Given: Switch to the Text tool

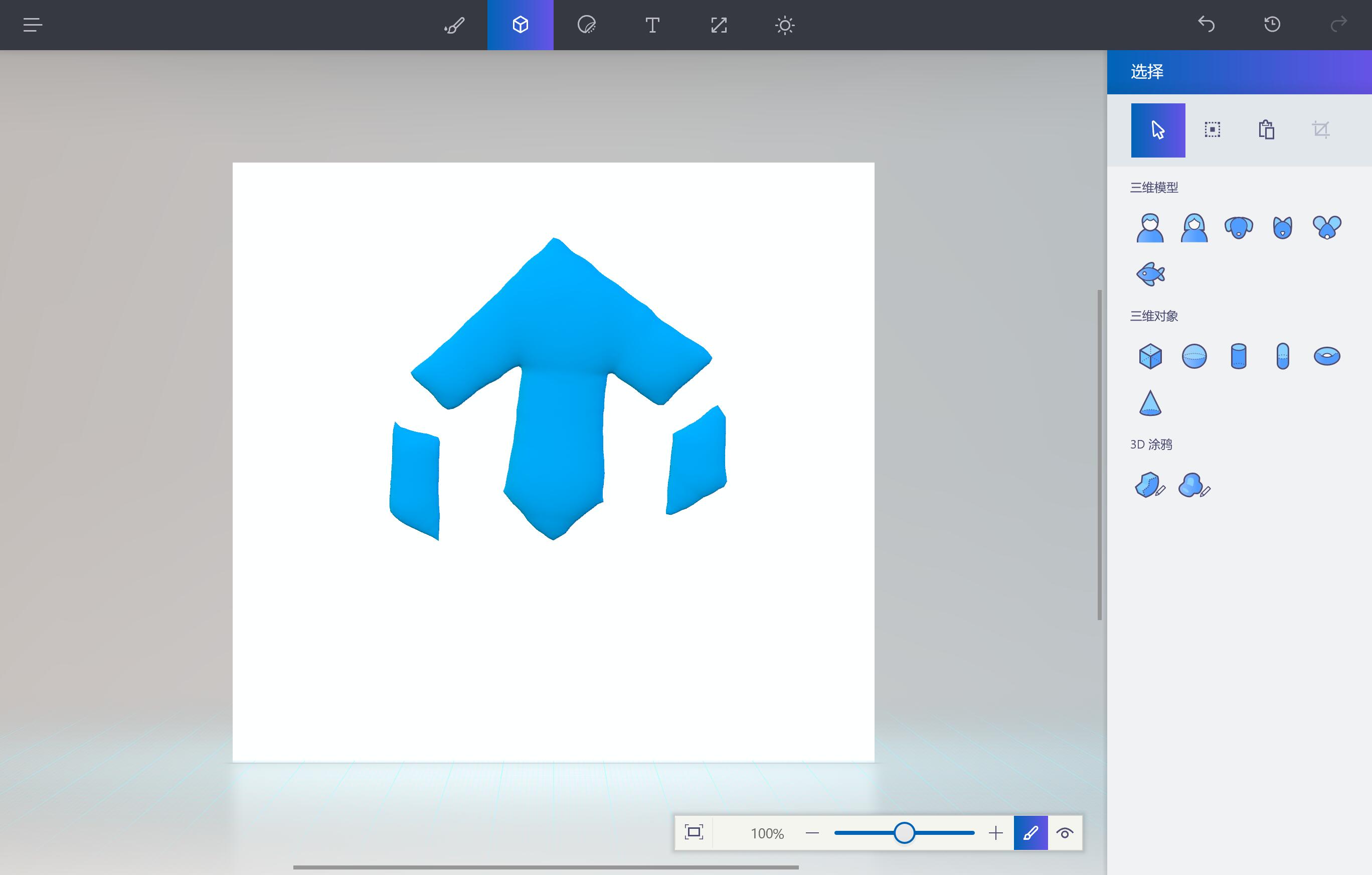Looking at the screenshot, I should pyautogui.click(x=652, y=25).
